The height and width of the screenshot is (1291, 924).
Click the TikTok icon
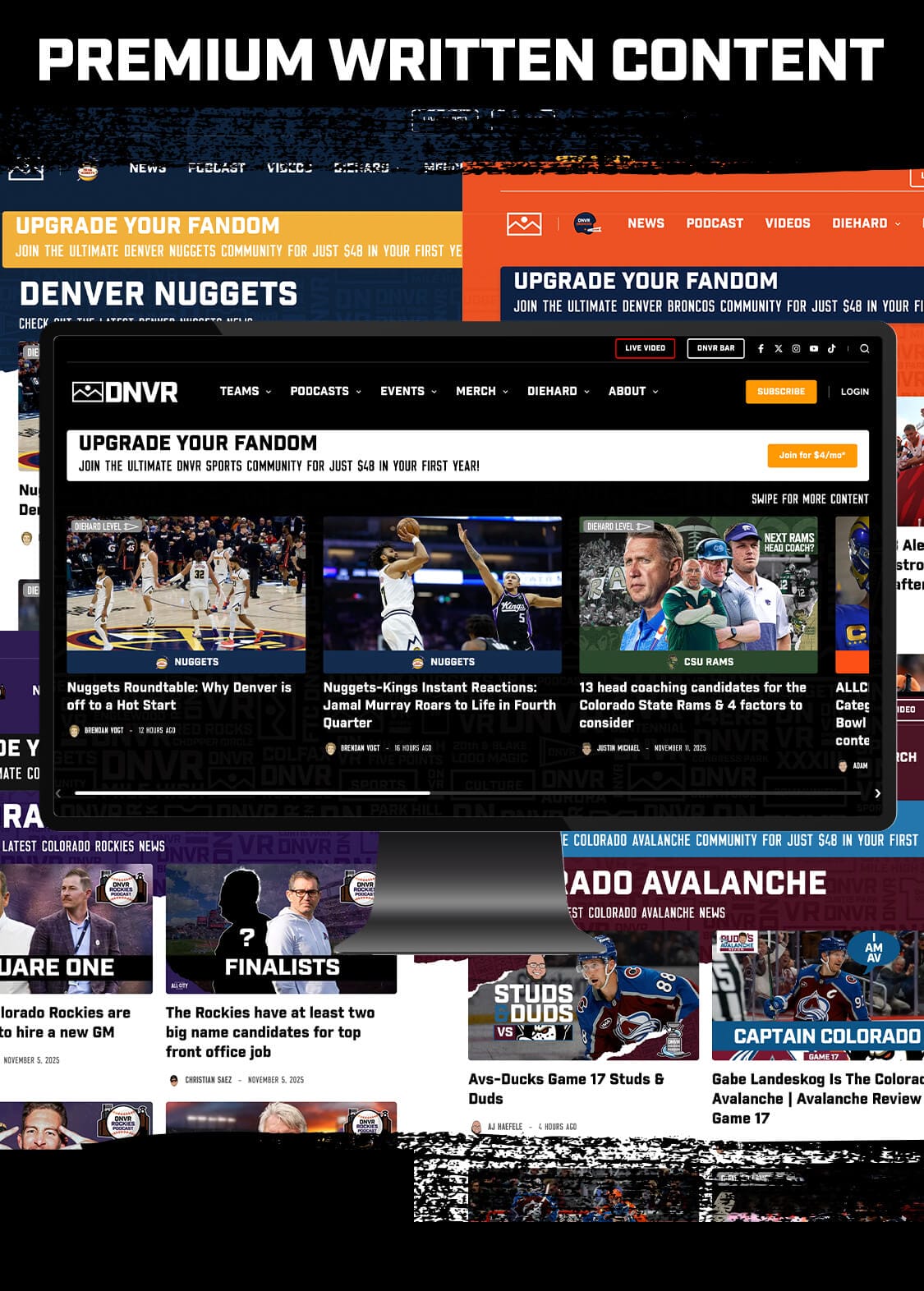(x=831, y=349)
